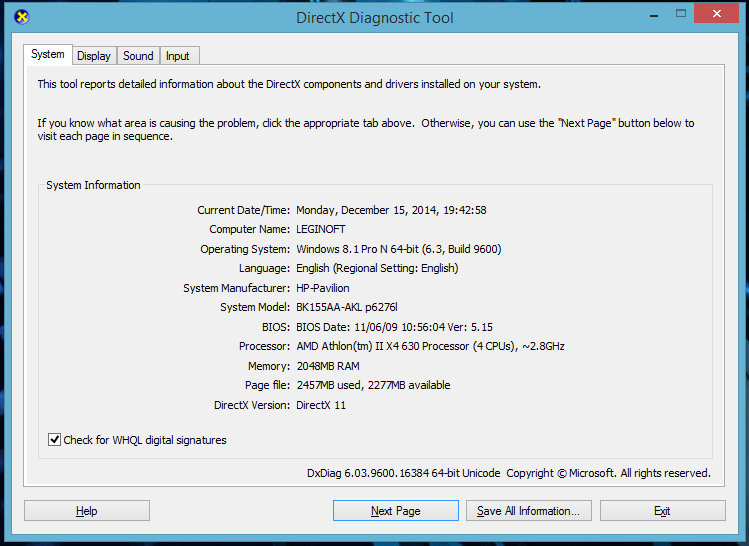
Task: Click Save All Information button
Action: tap(528, 511)
